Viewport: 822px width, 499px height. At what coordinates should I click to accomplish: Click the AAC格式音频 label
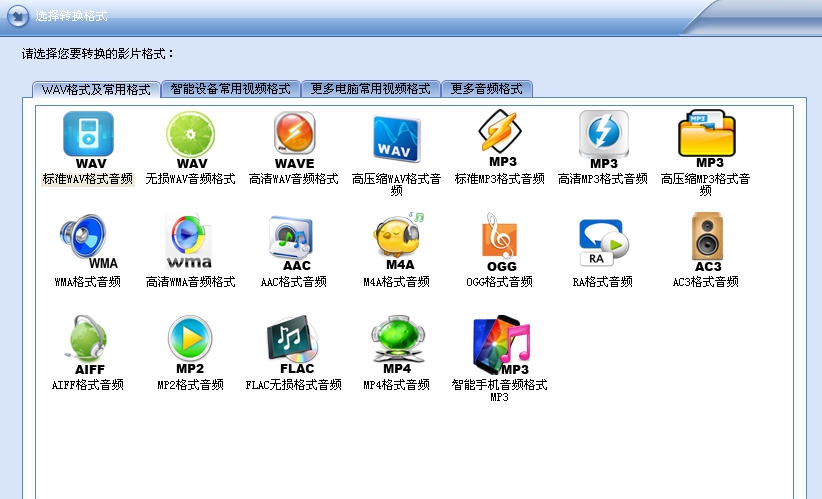click(x=294, y=282)
